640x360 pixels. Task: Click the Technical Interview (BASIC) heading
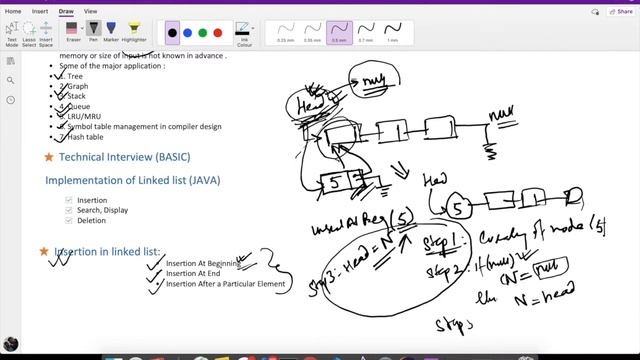124,157
